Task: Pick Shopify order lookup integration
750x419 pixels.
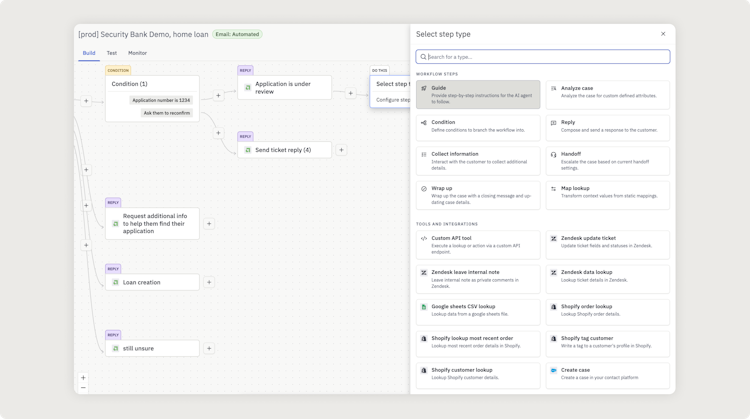Action: point(607,311)
